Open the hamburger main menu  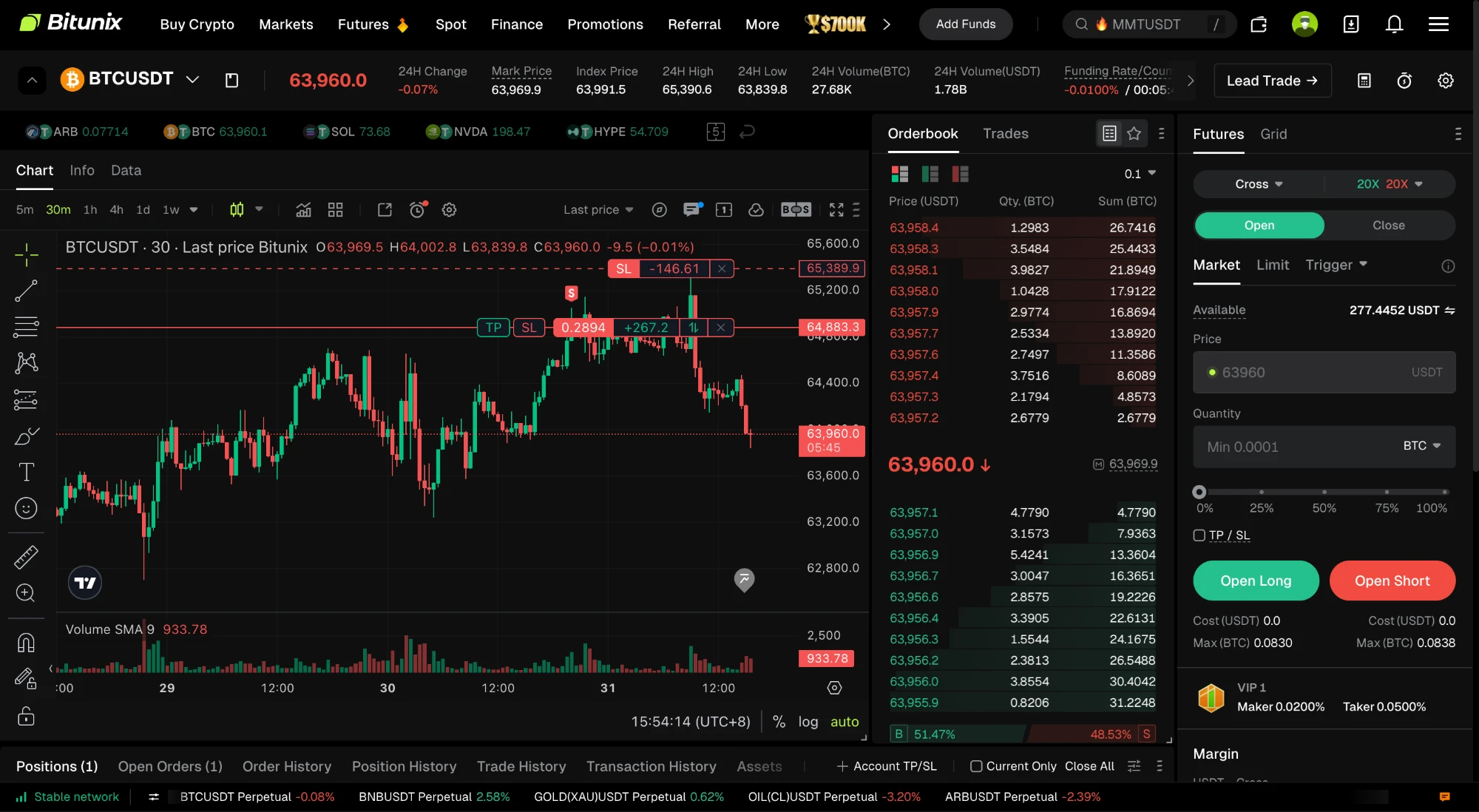[1438, 24]
